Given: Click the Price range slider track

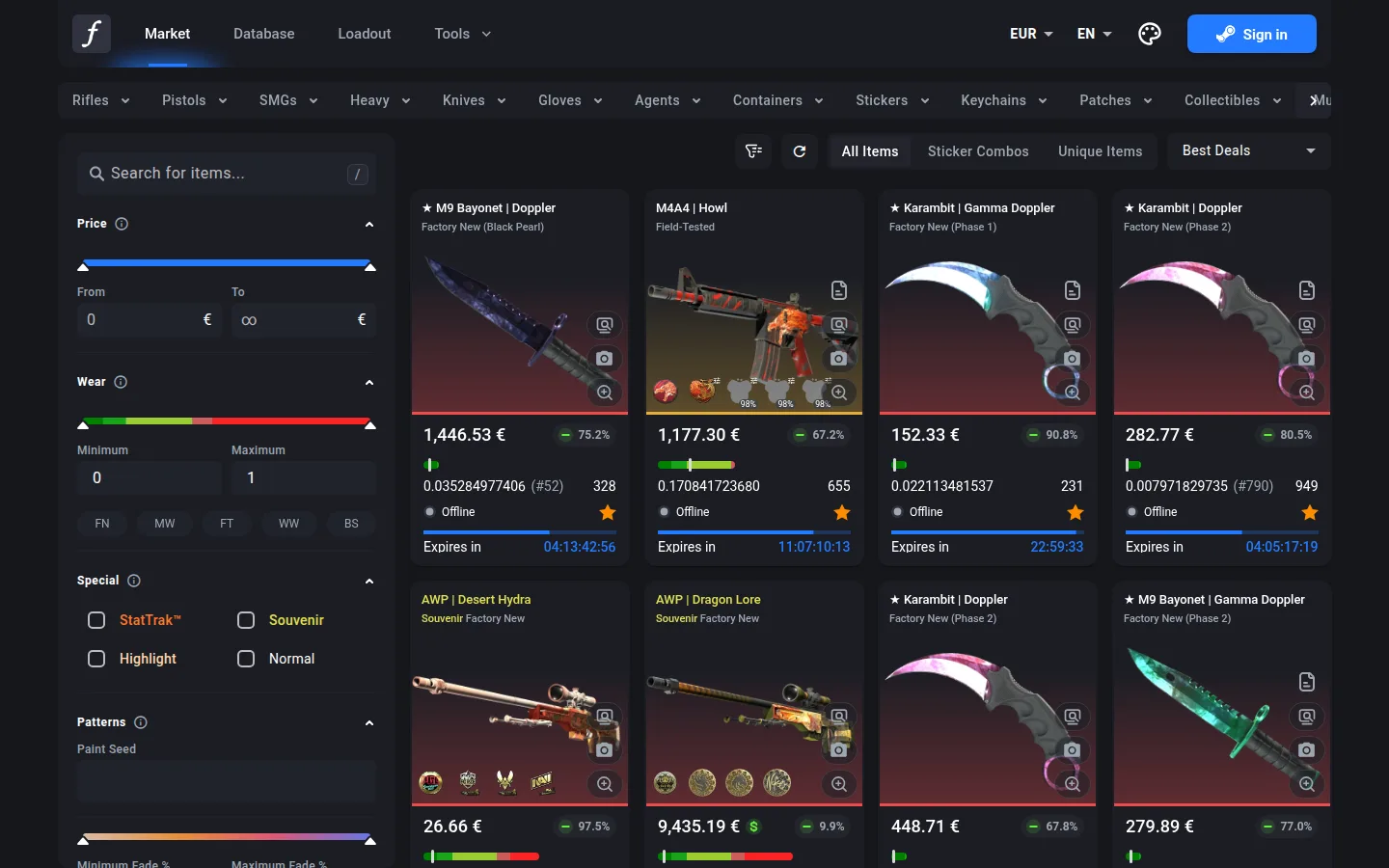Looking at the screenshot, I should (x=227, y=262).
